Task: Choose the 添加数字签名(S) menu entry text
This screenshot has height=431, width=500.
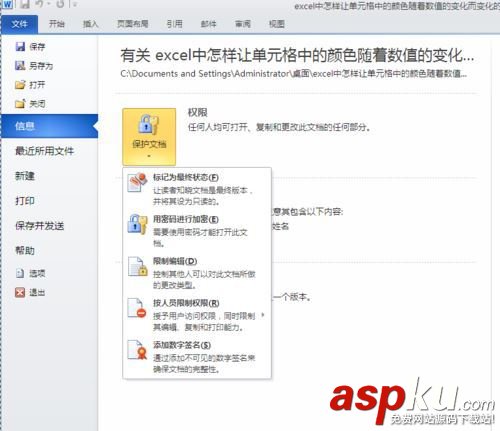Action: (182, 345)
